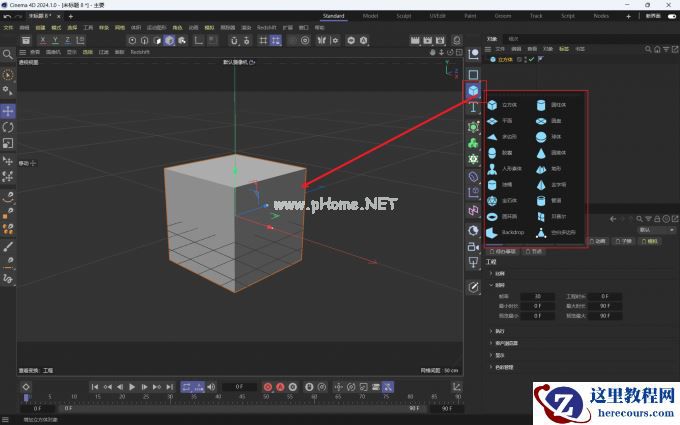Select the Cube object in Object Manager

tap(505, 59)
